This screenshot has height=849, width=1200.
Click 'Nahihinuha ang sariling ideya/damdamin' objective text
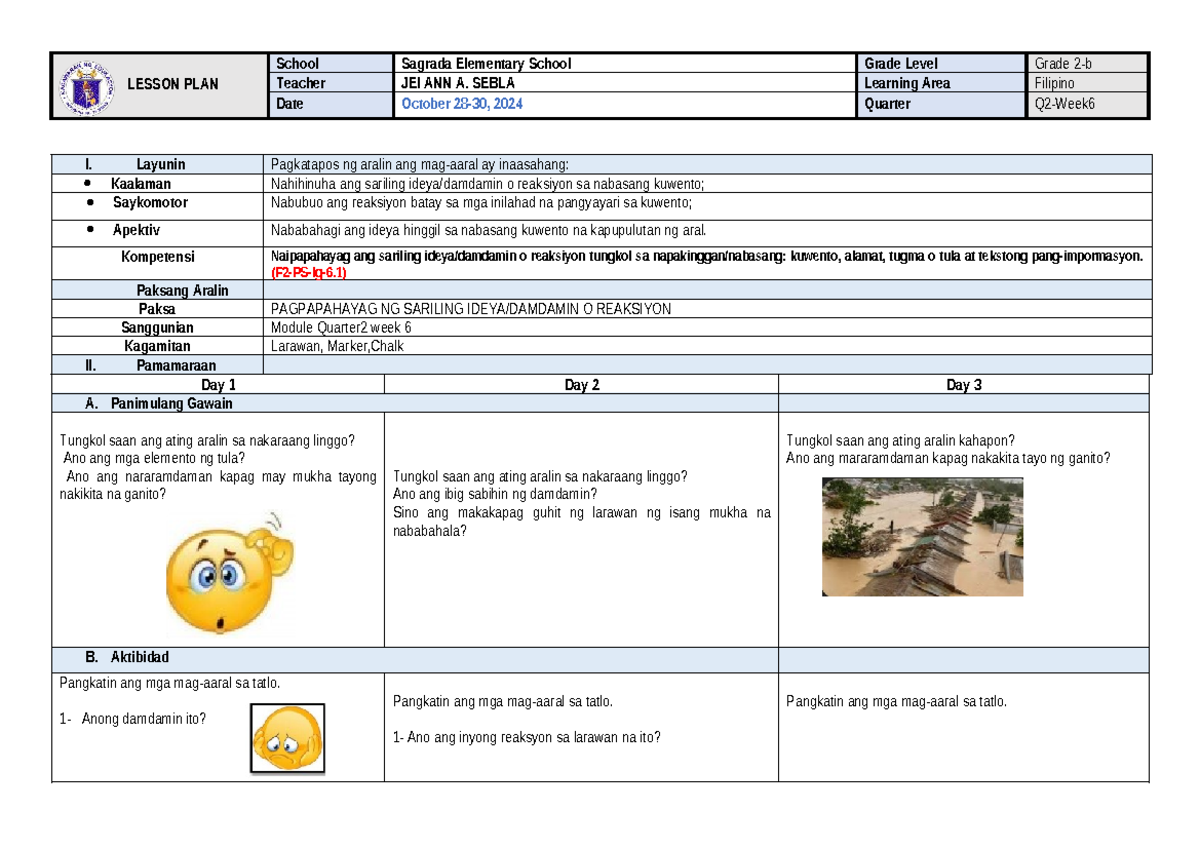coord(488,184)
